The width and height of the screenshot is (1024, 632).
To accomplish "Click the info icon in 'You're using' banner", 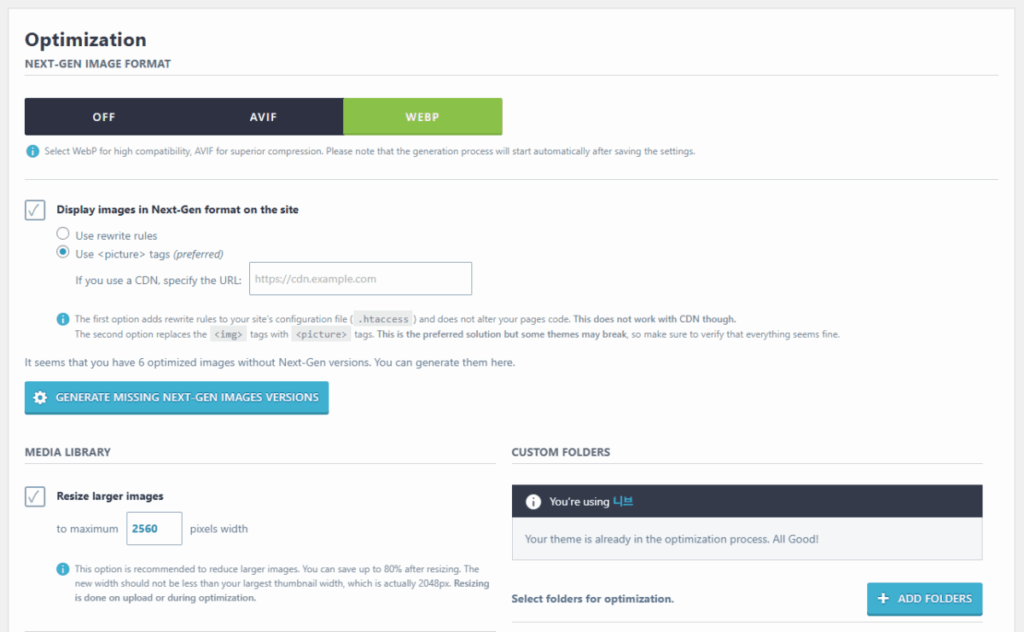I will pos(534,501).
